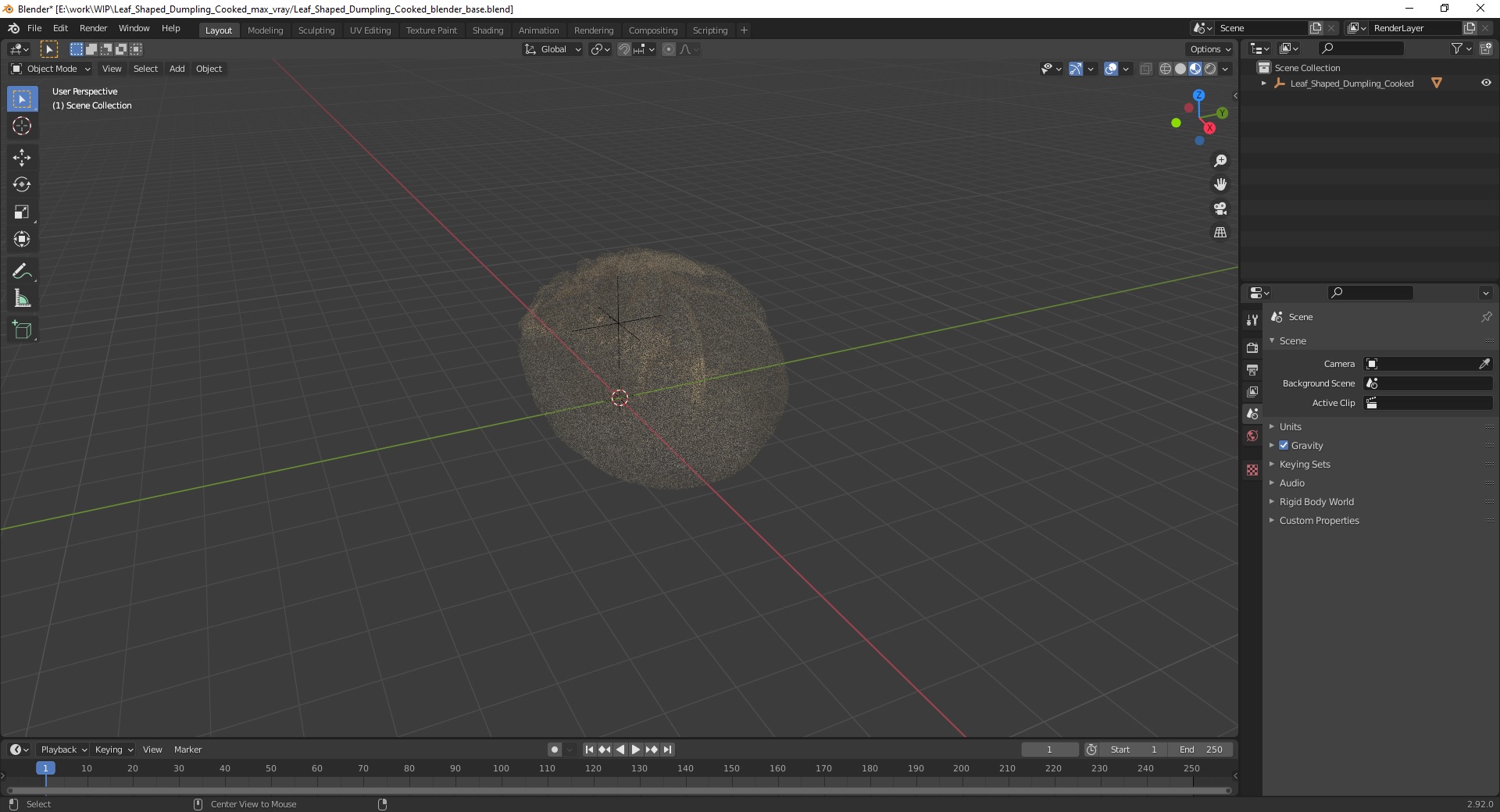
Task: Open the Output properties tab
Action: tap(1252, 369)
